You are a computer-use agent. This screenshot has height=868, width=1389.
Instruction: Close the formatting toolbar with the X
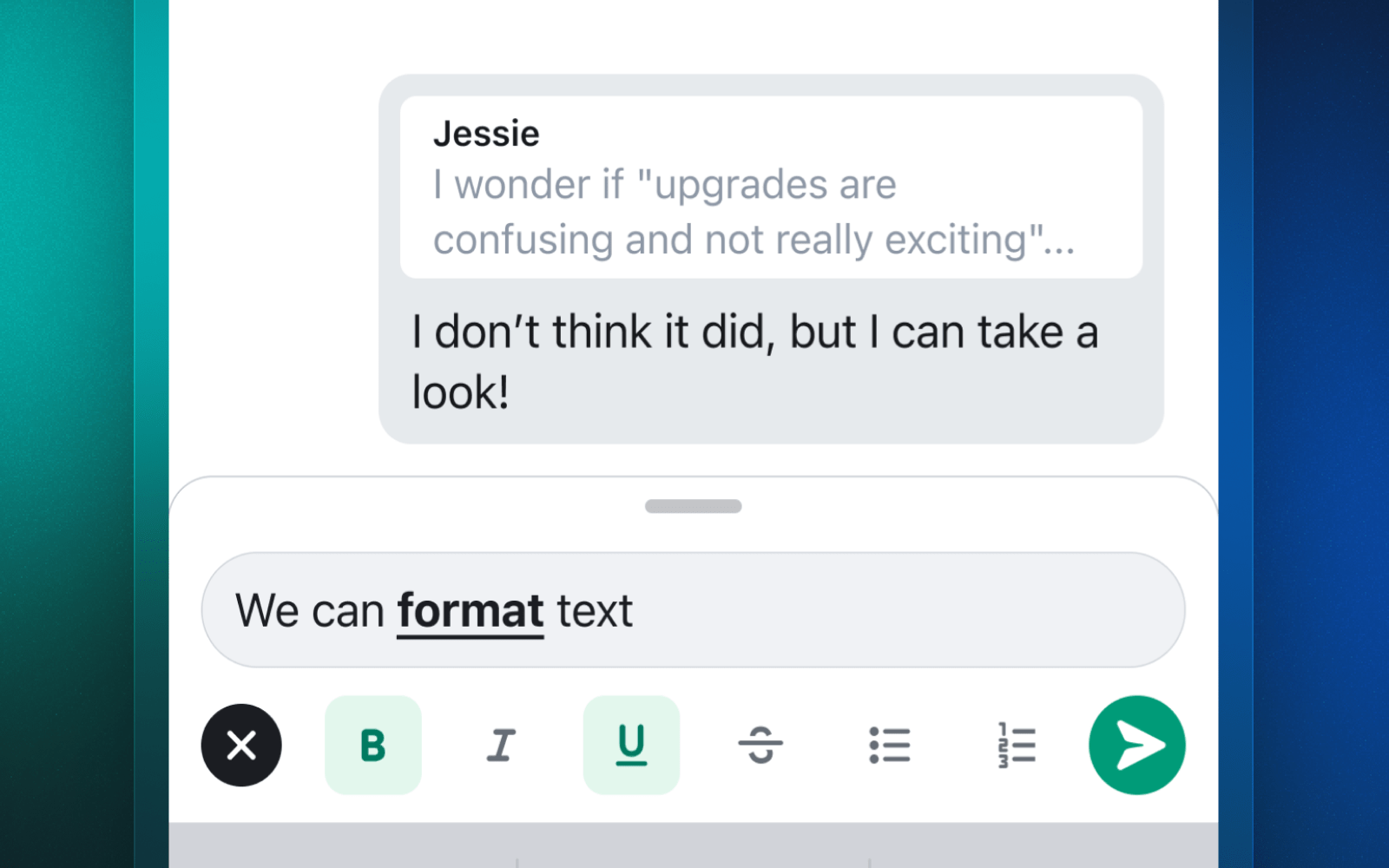(x=240, y=745)
